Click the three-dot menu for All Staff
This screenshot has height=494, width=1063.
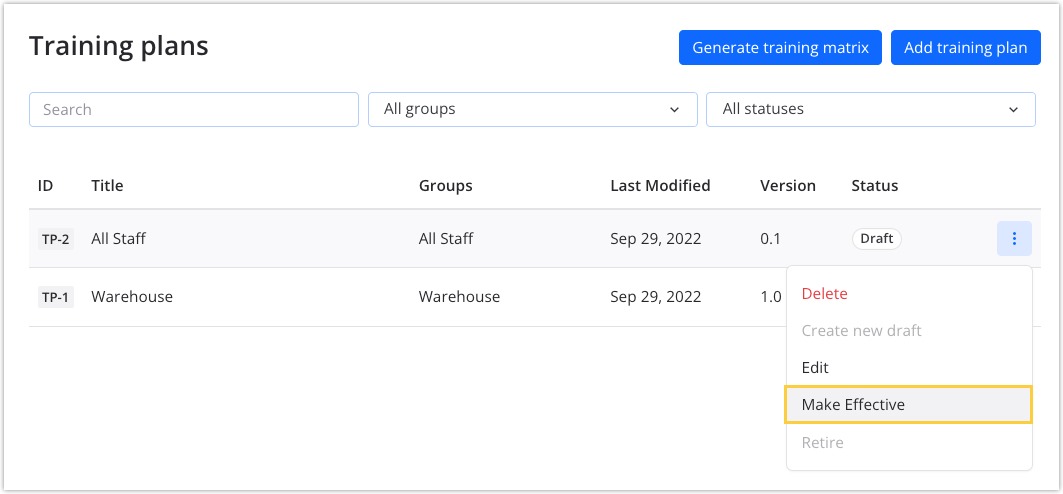(1014, 239)
